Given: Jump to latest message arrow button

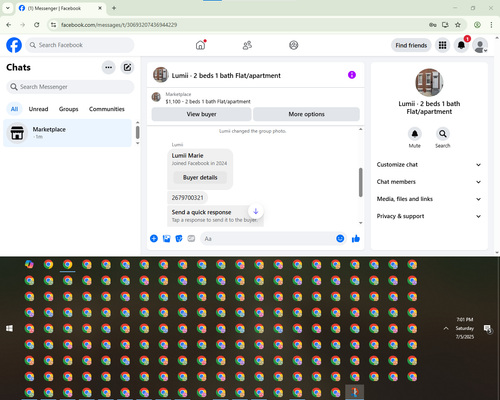Looking at the screenshot, I should (x=256, y=211).
